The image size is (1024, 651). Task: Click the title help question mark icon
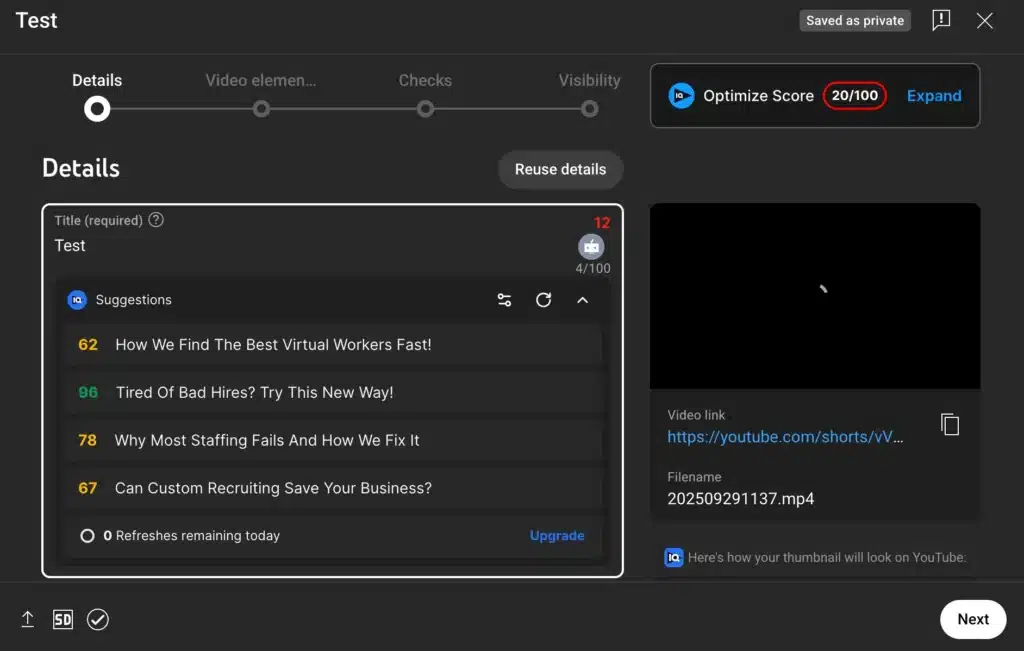click(156, 220)
